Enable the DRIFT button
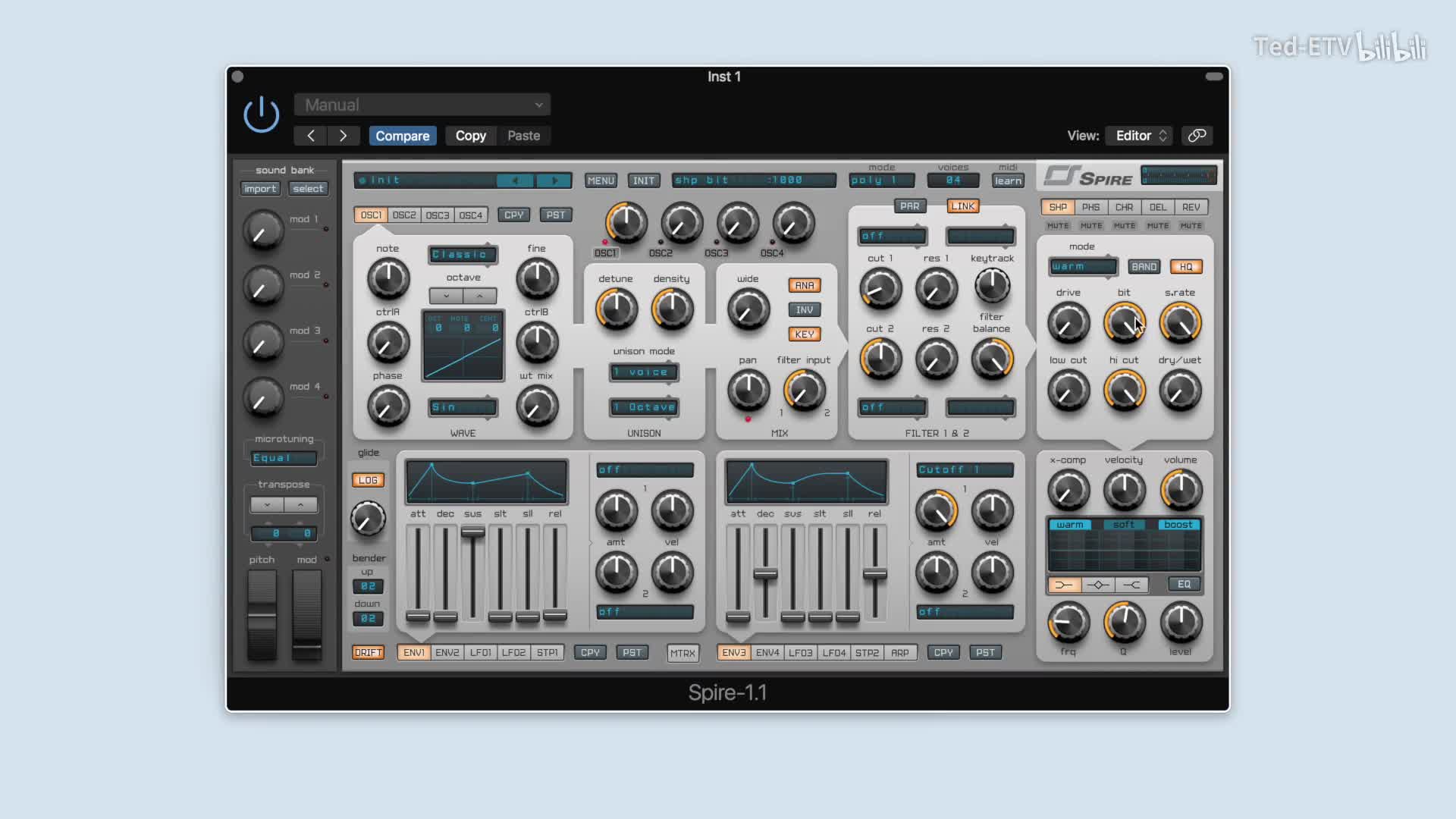The height and width of the screenshot is (819, 1456). 368,652
